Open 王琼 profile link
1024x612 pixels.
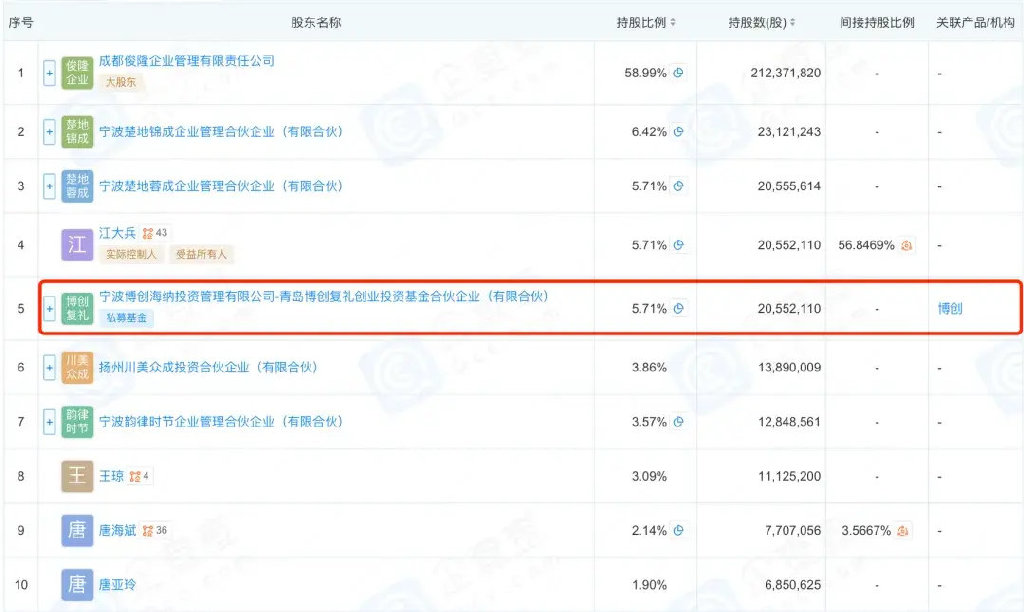(x=111, y=476)
